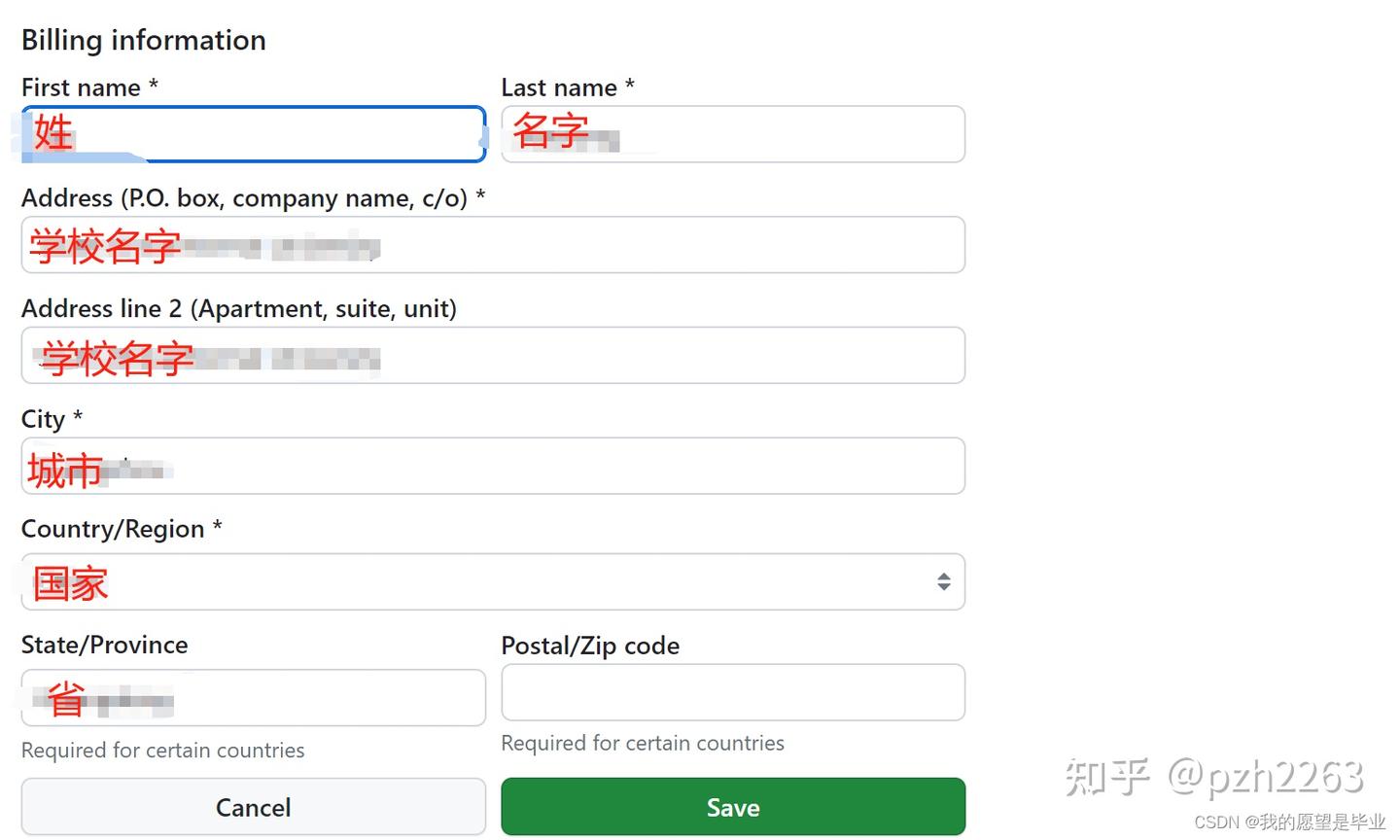Click the Country/Region selector arrows

click(x=942, y=581)
